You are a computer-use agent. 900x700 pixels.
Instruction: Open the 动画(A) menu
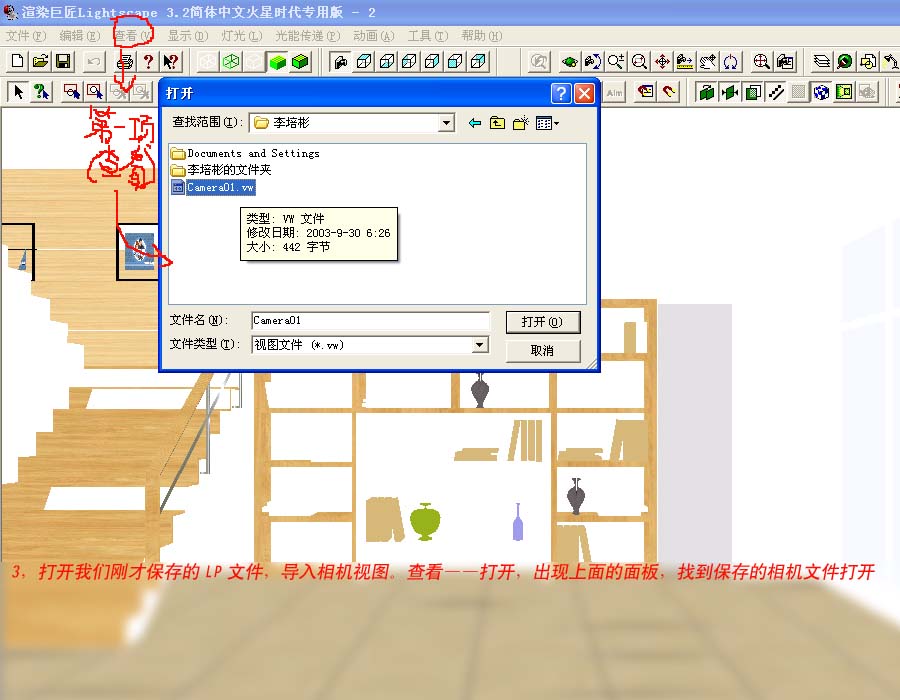pyautogui.click(x=374, y=36)
